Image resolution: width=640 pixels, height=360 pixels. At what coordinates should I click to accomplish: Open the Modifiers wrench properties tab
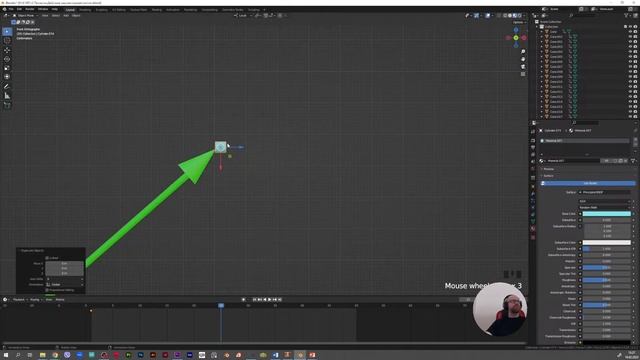point(533,193)
